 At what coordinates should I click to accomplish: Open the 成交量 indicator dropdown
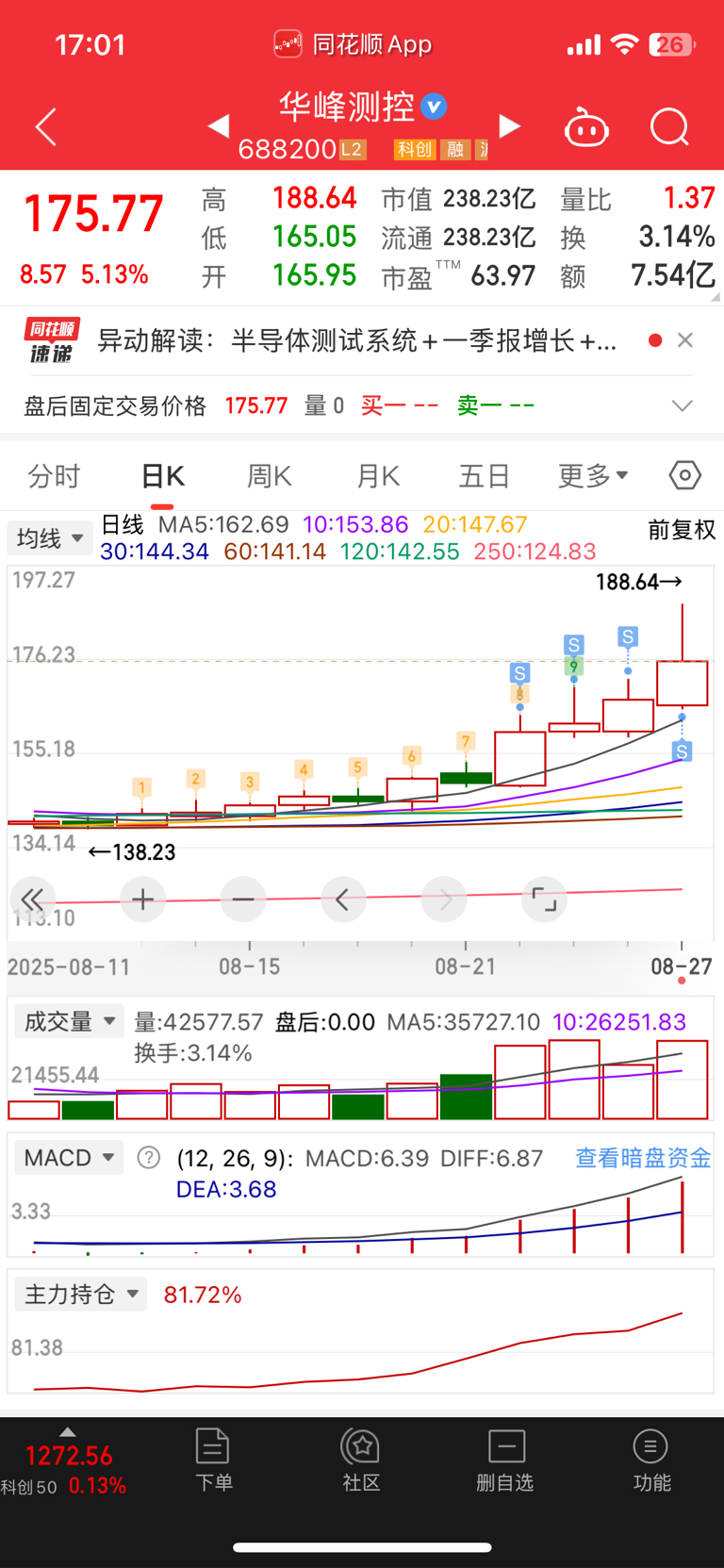69,1021
